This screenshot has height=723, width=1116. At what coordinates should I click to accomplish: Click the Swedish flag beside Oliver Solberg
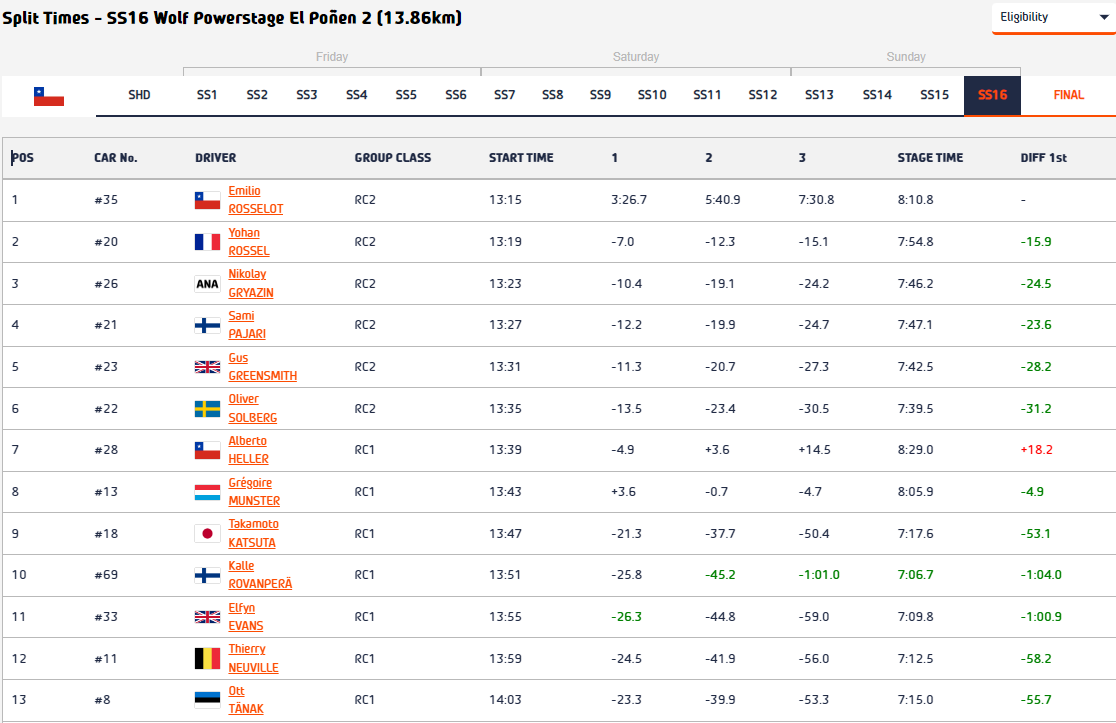click(207, 409)
